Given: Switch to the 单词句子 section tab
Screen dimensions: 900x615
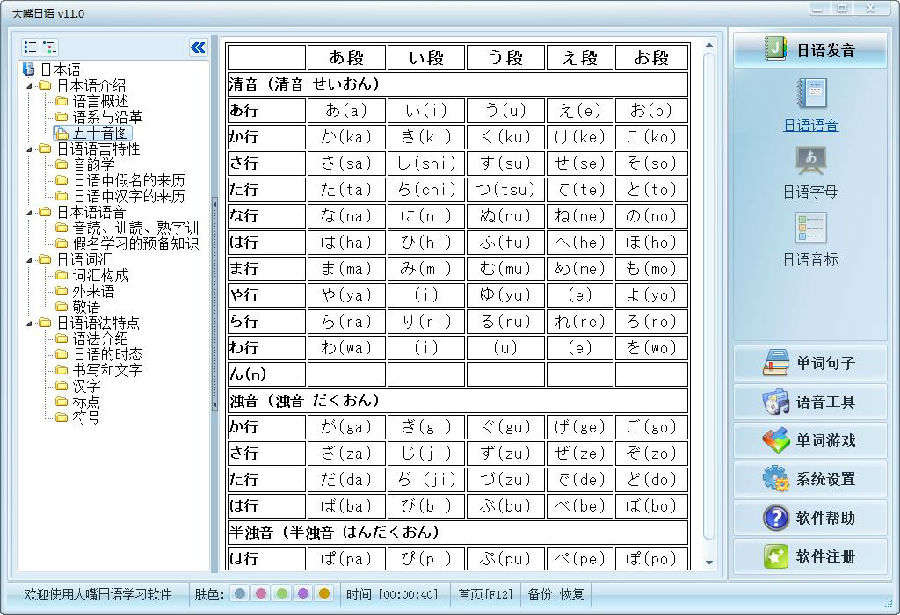Looking at the screenshot, I should tap(810, 363).
